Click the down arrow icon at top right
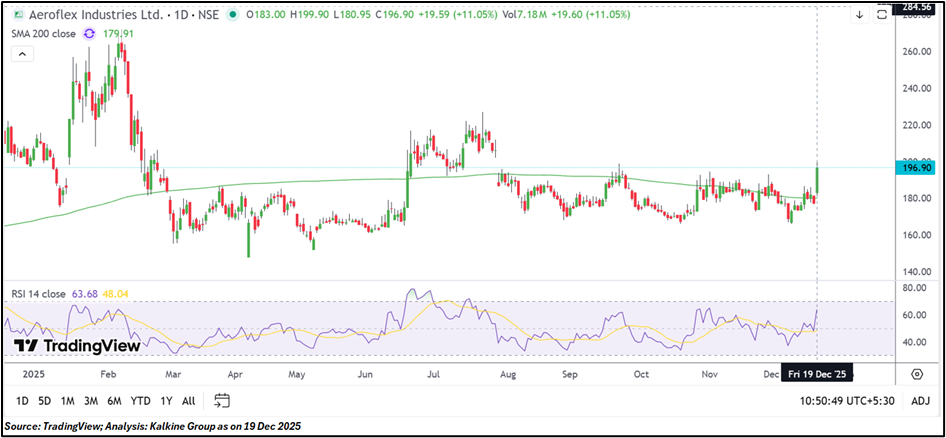 pos(858,14)
